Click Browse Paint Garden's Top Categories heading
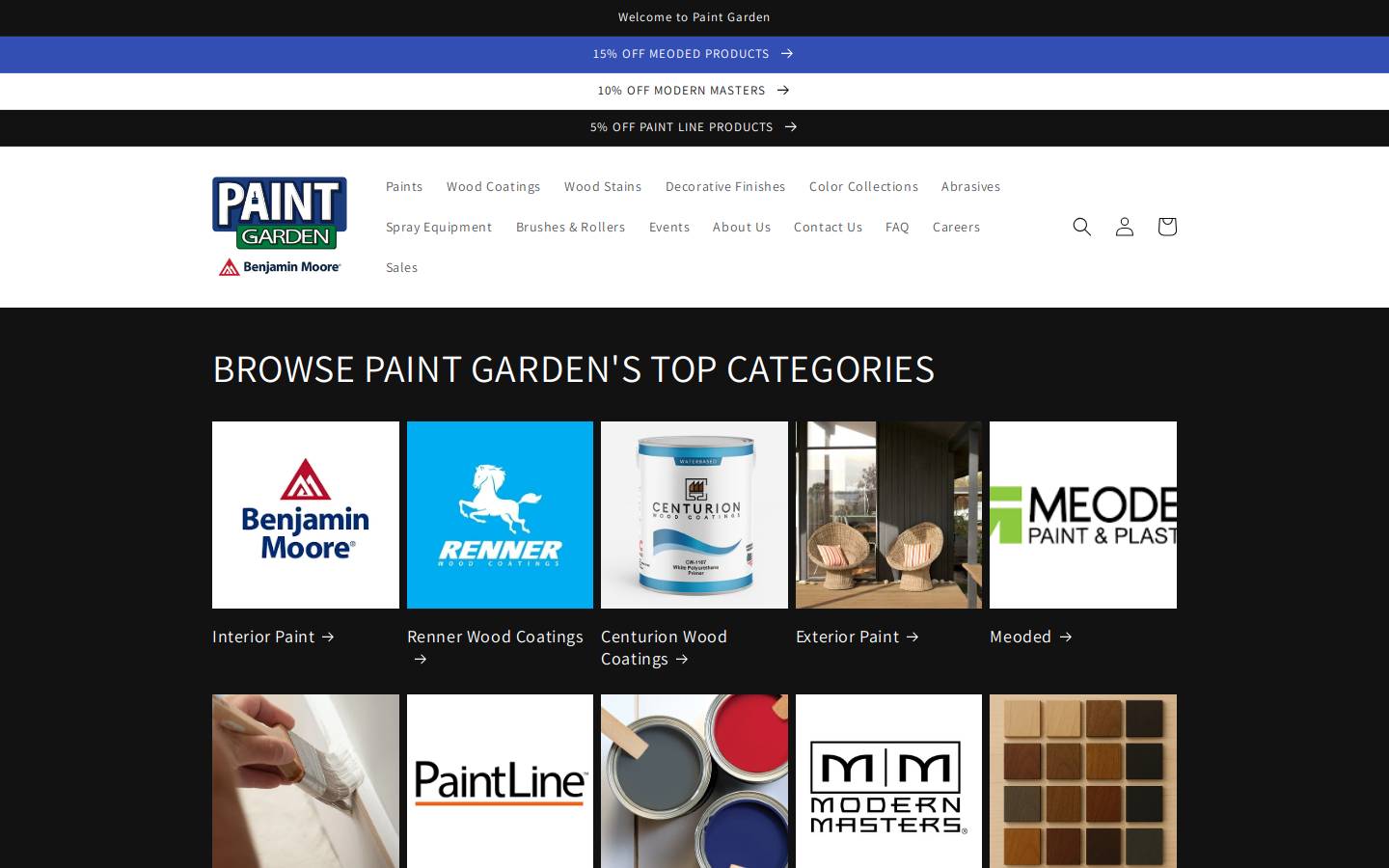1389x868 pixels. (574, 369)
